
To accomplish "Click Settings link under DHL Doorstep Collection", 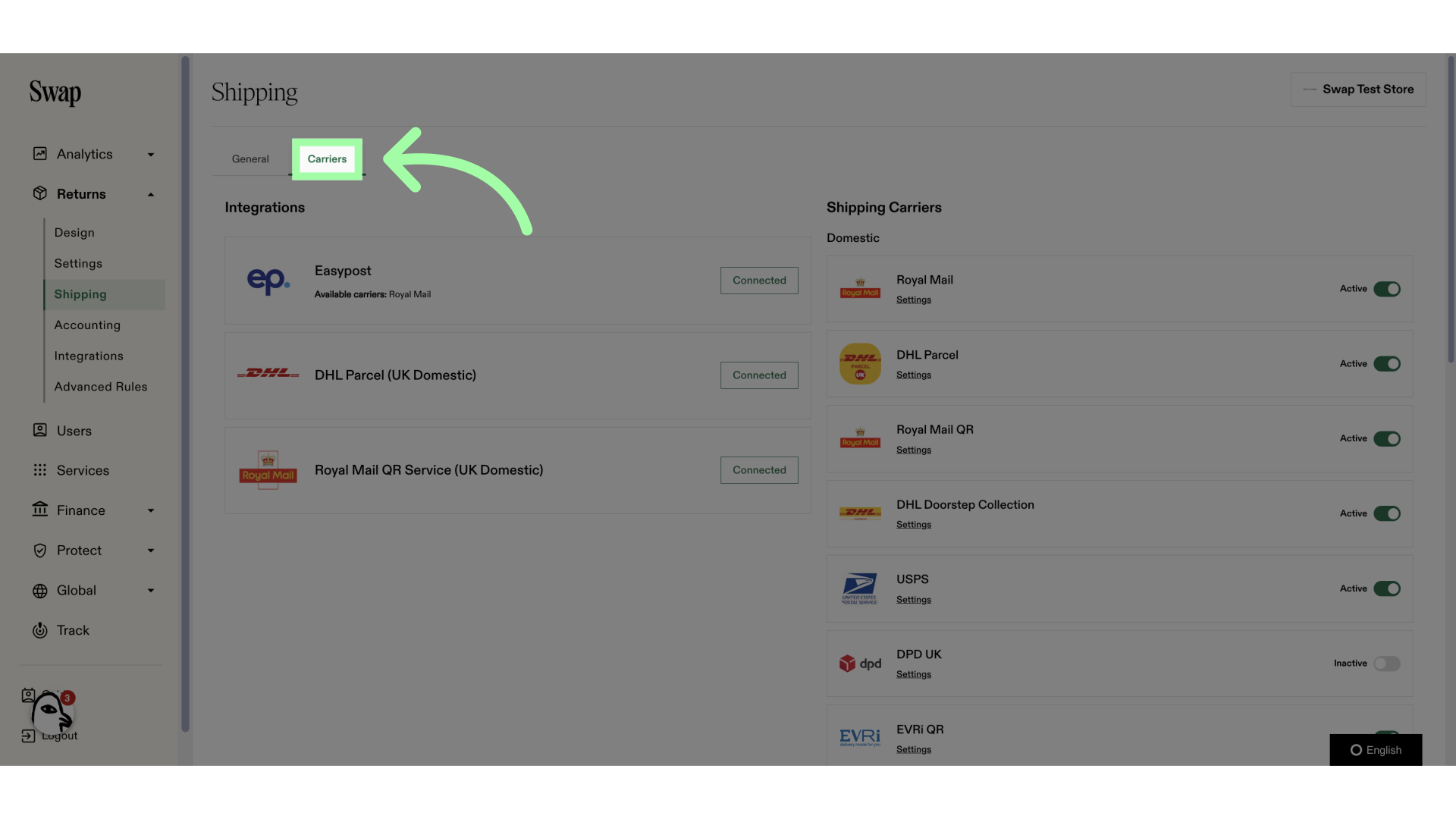I will point(913,524).
